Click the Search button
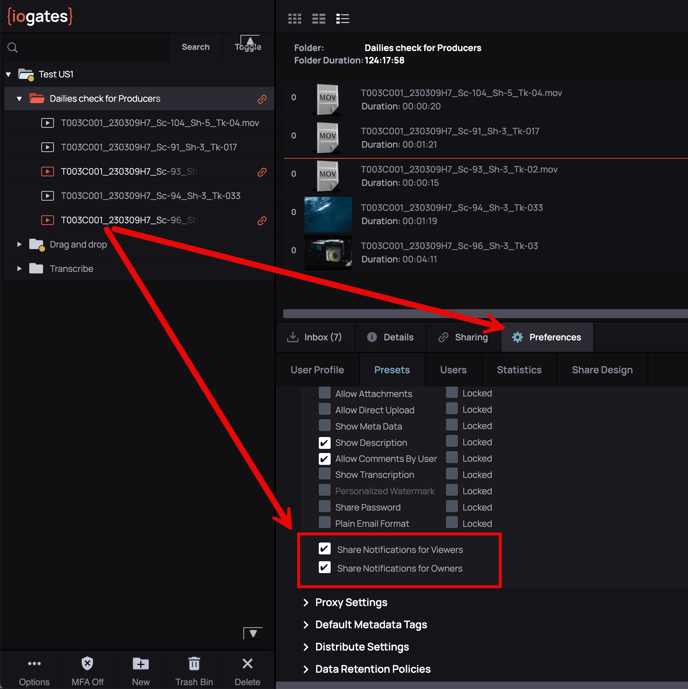Viewport: 688px width, 689px height. pos(196,47)
